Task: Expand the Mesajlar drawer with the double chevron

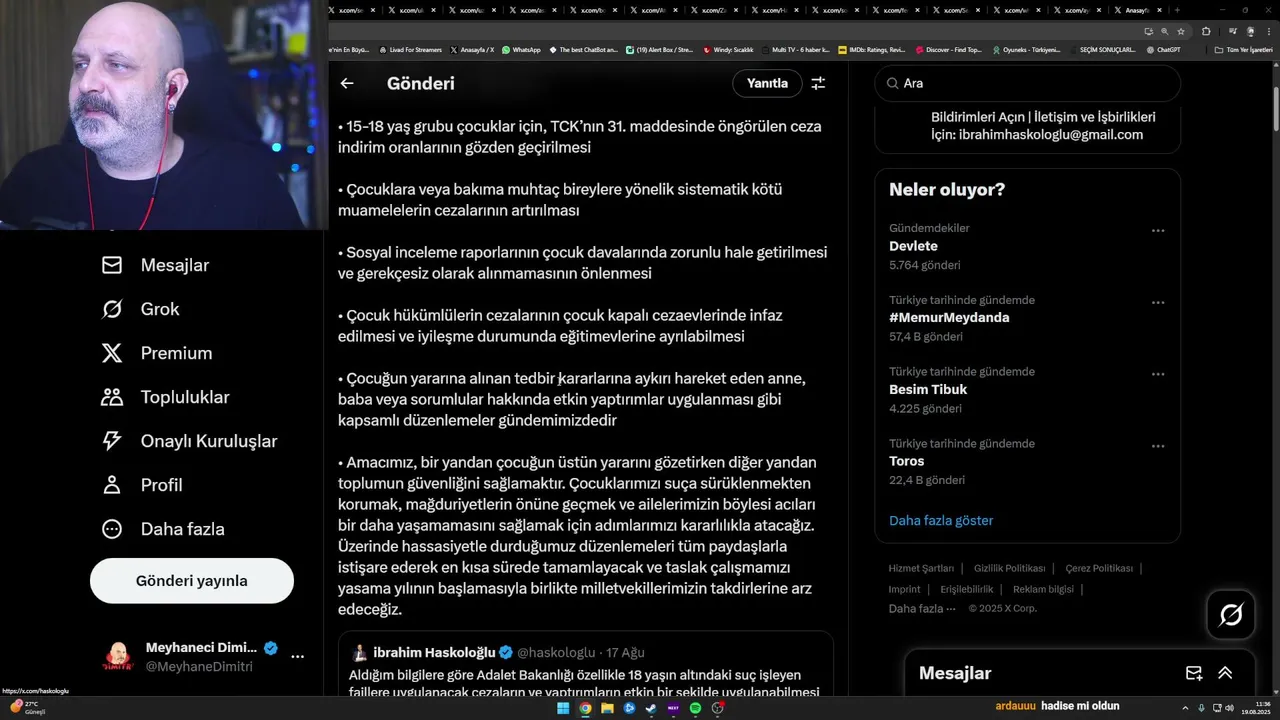Action: point(1225,673)
